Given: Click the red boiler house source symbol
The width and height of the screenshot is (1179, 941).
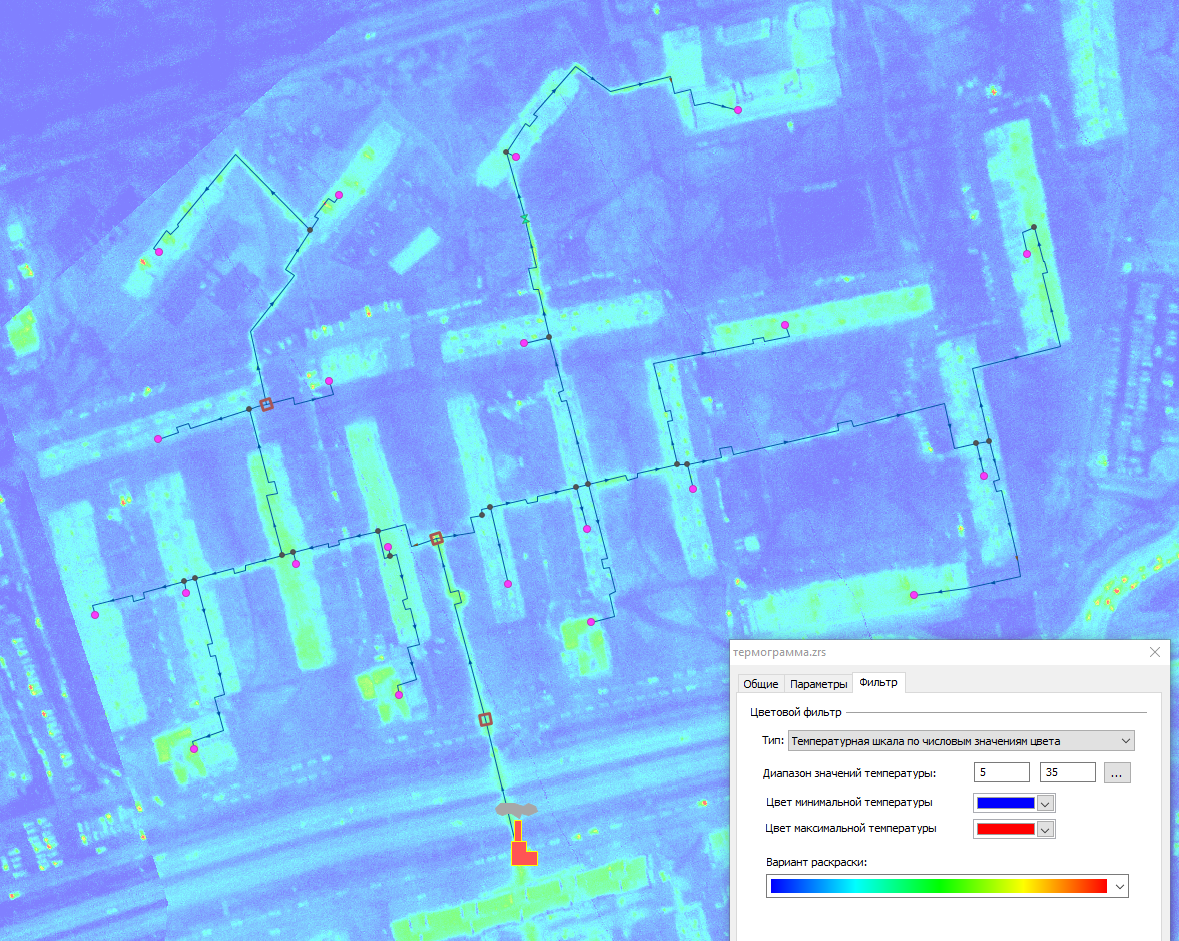Looking at the screenshot, I should [x=523, y=850].
